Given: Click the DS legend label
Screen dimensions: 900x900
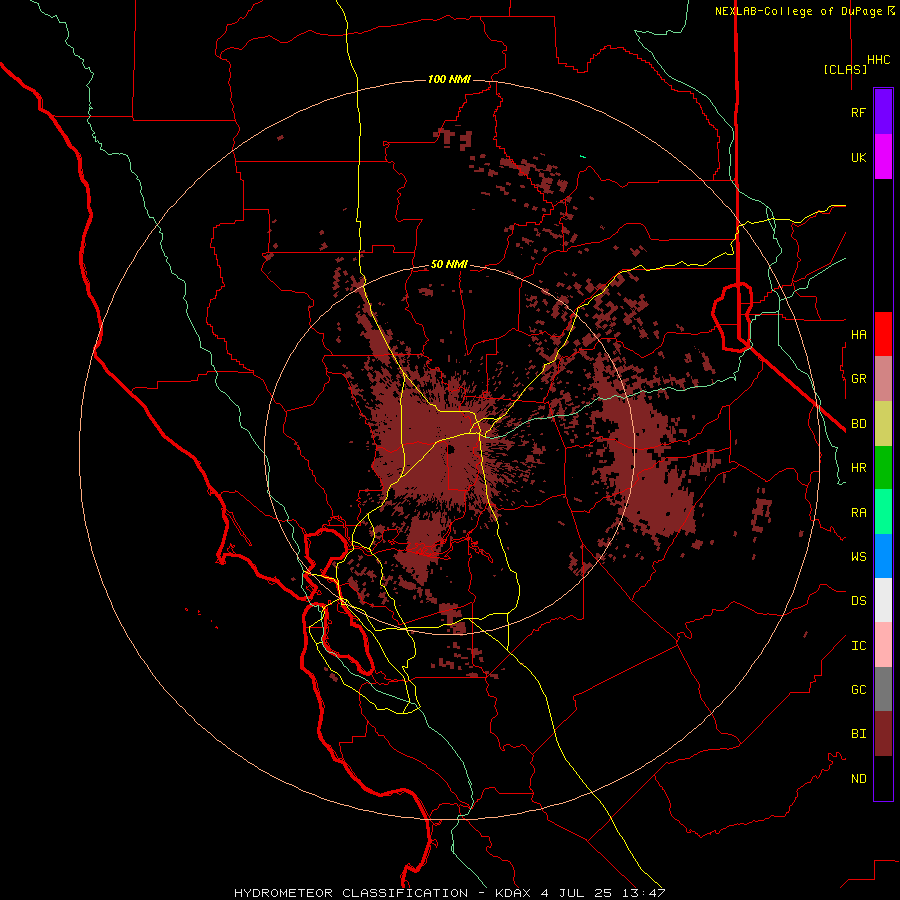Looking at the screenshot, I should click(858, 601).
